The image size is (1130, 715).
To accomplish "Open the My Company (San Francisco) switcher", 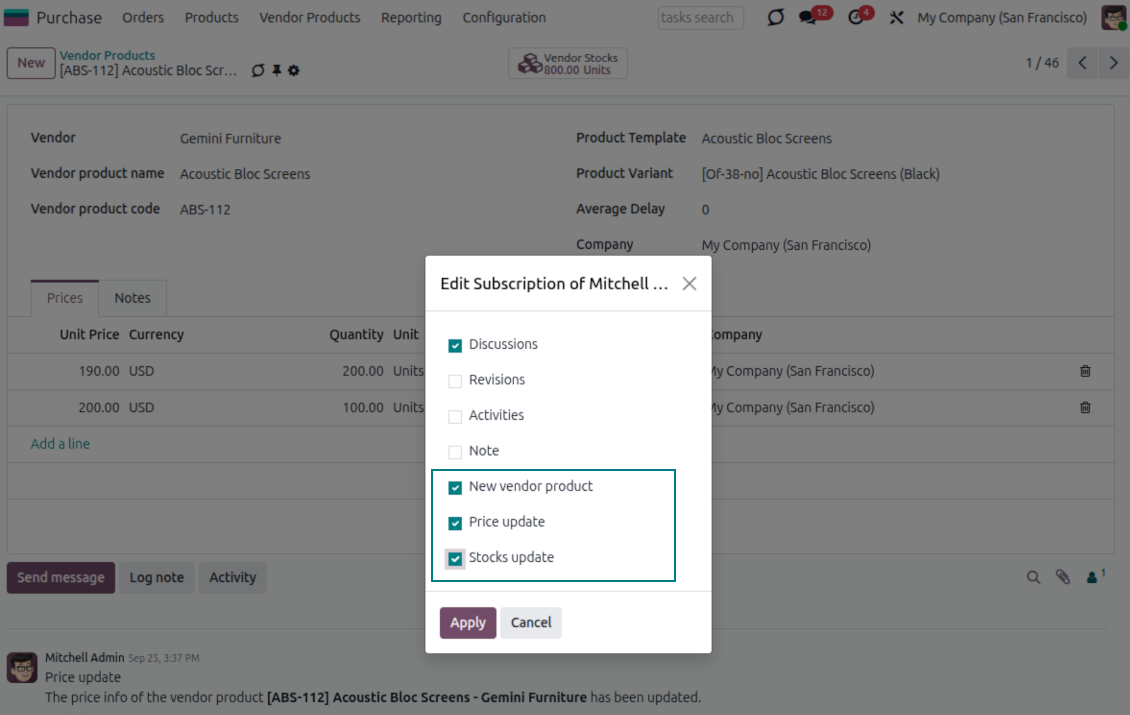I will pos(1002,17).
